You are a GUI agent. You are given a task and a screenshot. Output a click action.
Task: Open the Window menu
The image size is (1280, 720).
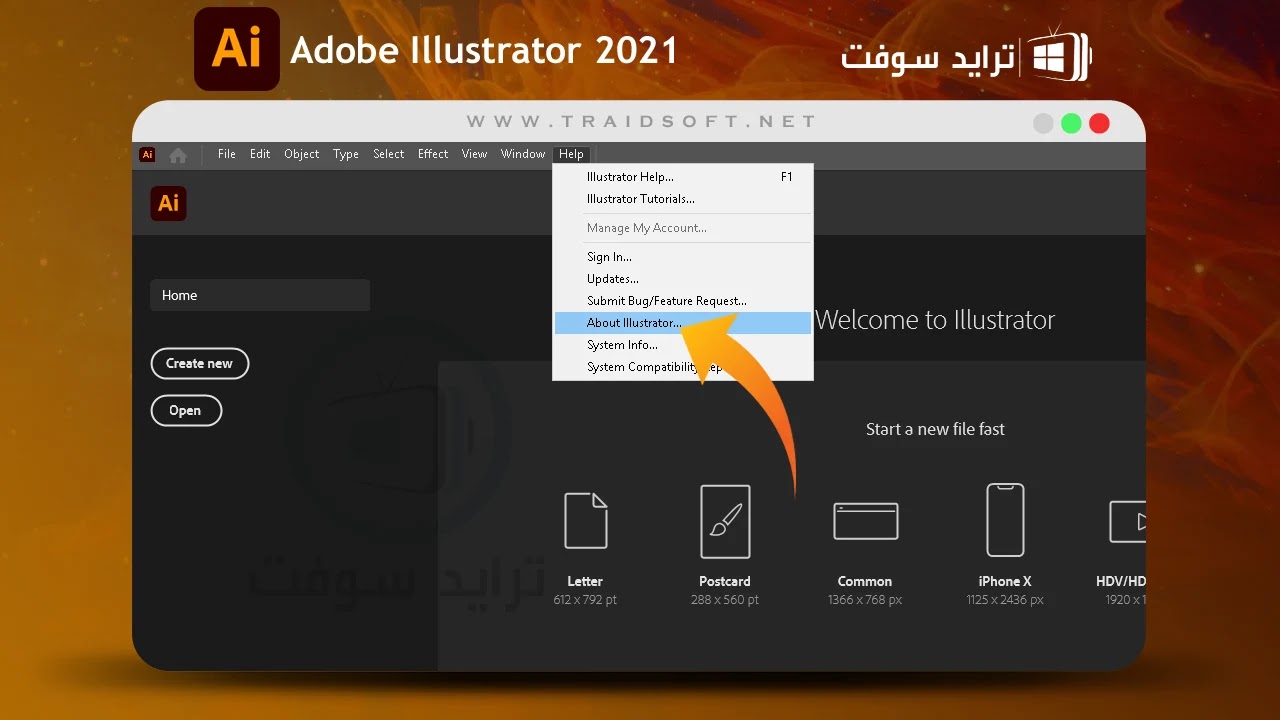523,154
